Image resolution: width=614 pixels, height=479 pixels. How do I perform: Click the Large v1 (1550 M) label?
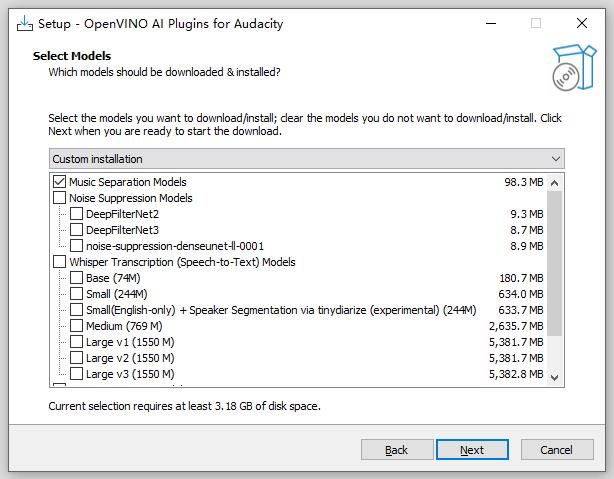tap(130, 342)
